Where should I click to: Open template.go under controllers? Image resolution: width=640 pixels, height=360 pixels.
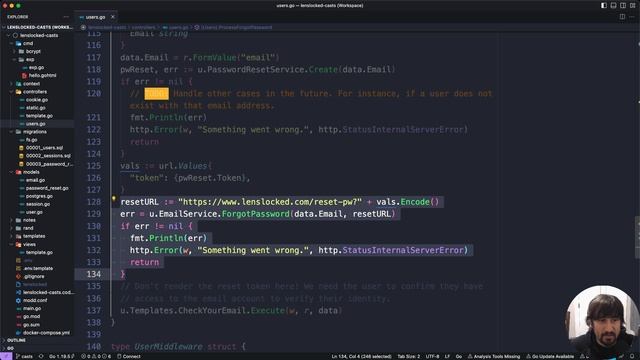pos(39,116)
